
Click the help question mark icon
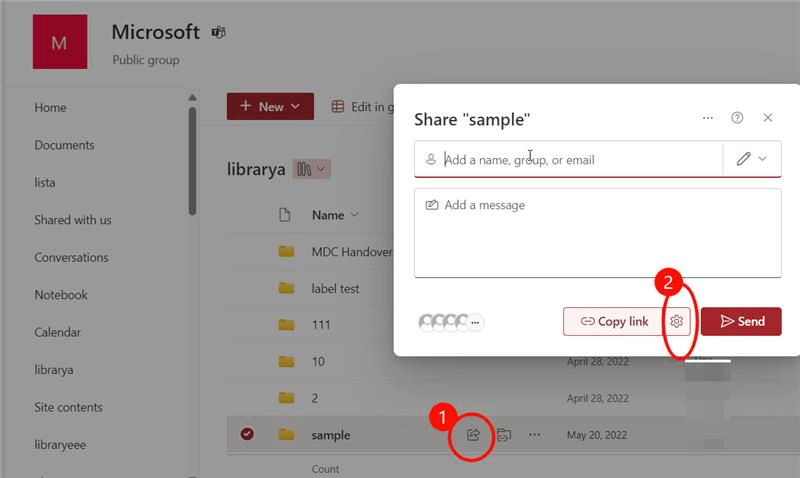737,118
